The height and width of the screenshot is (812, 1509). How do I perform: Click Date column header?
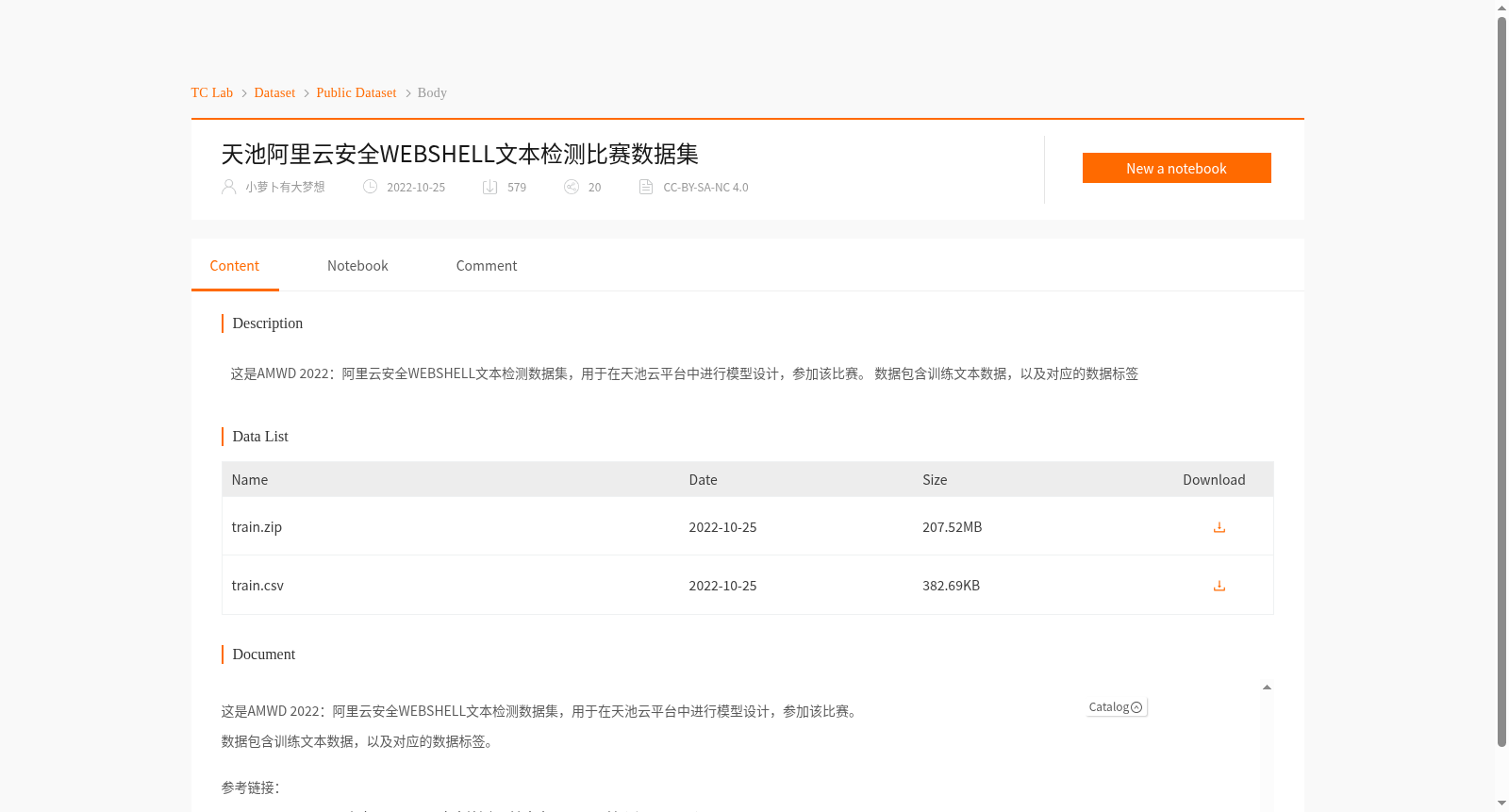pyautogui.click(x=703, y=480)
